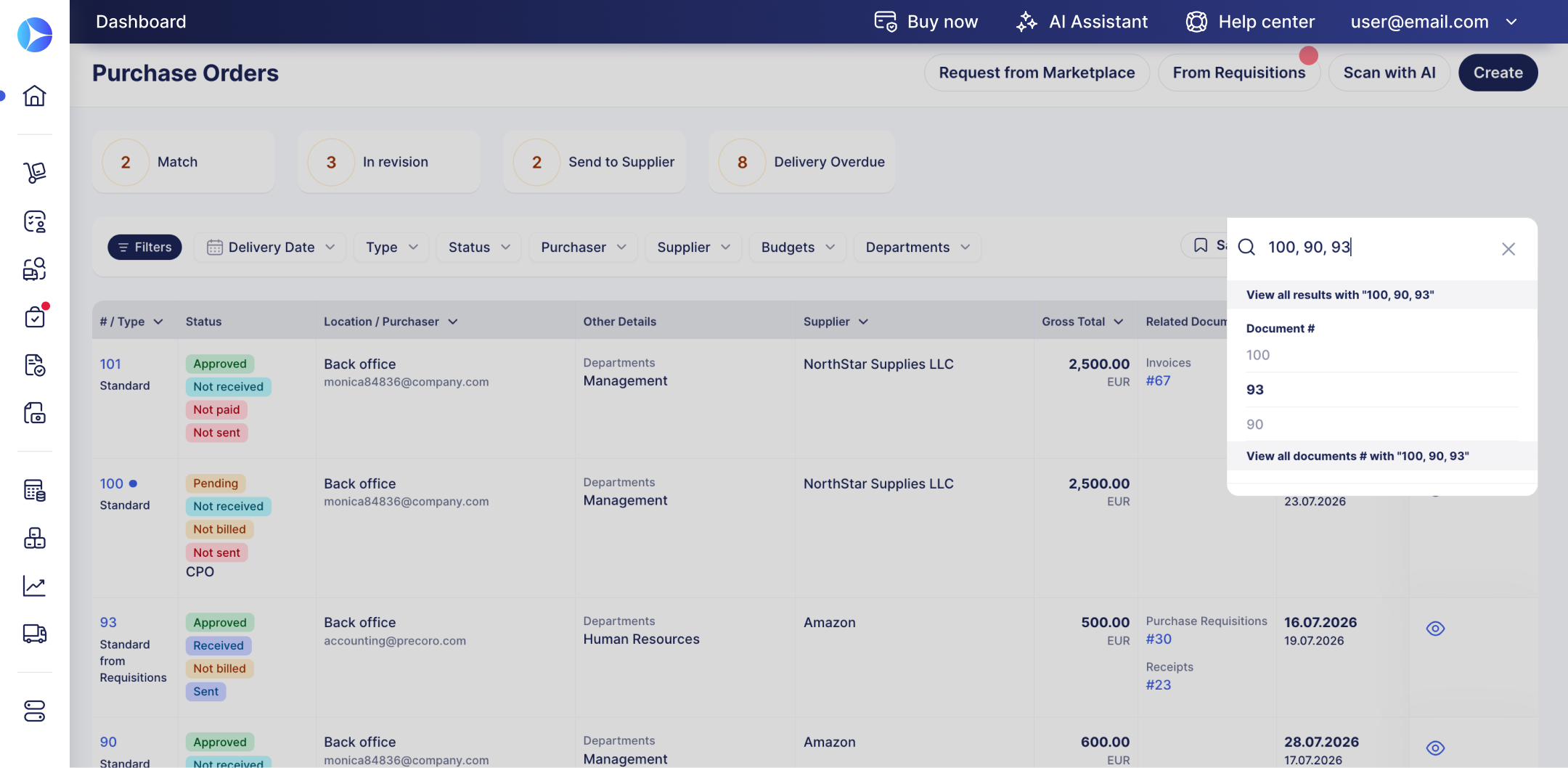Screen dimensions: 1568x768
Task: Toggle the Filters button
Action: (144, 248)
